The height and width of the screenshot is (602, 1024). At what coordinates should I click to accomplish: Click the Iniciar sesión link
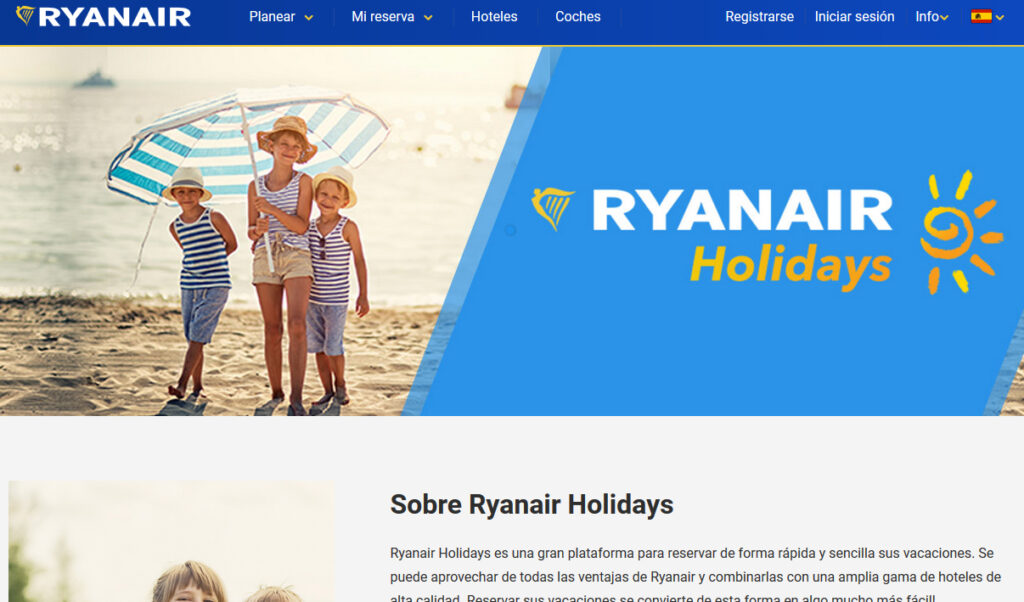854,16
